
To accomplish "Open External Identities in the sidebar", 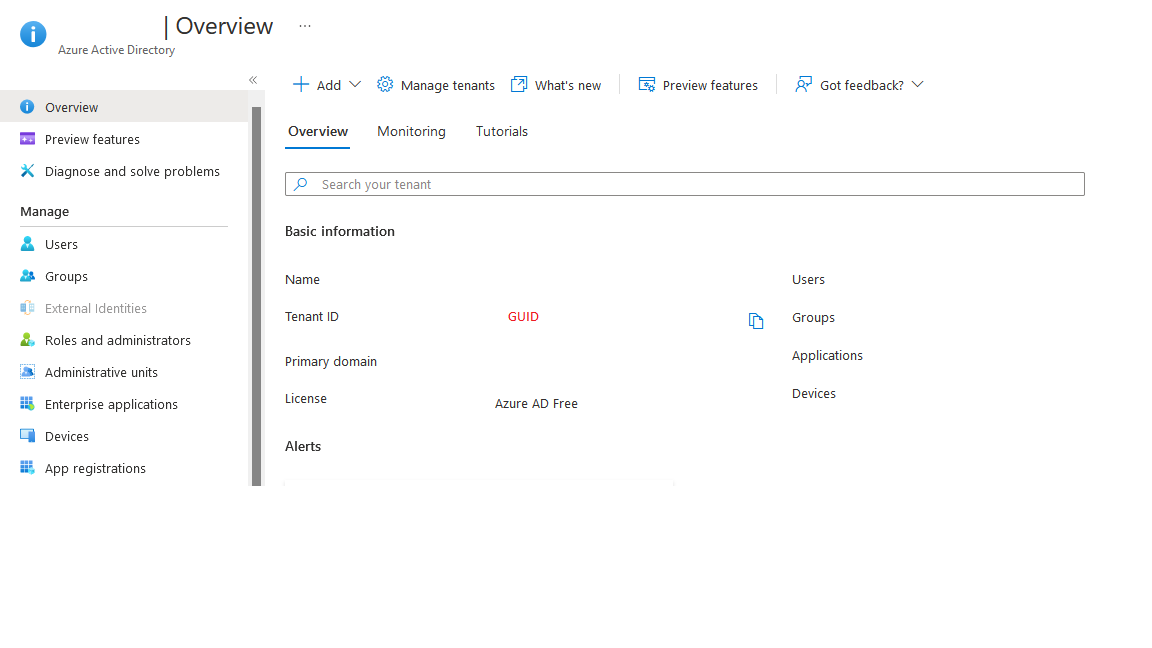I will (x=124, y=308).
